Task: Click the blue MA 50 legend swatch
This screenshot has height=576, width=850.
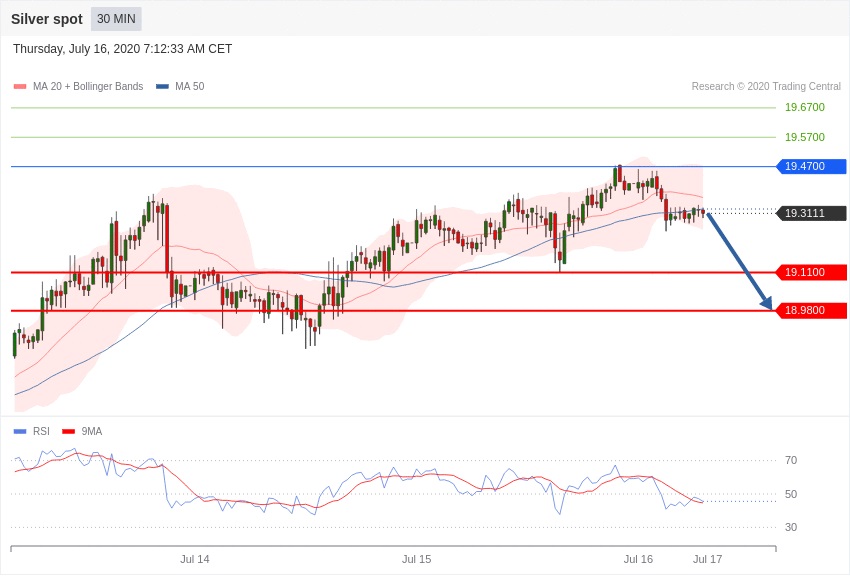Action: tap(162, 87)
